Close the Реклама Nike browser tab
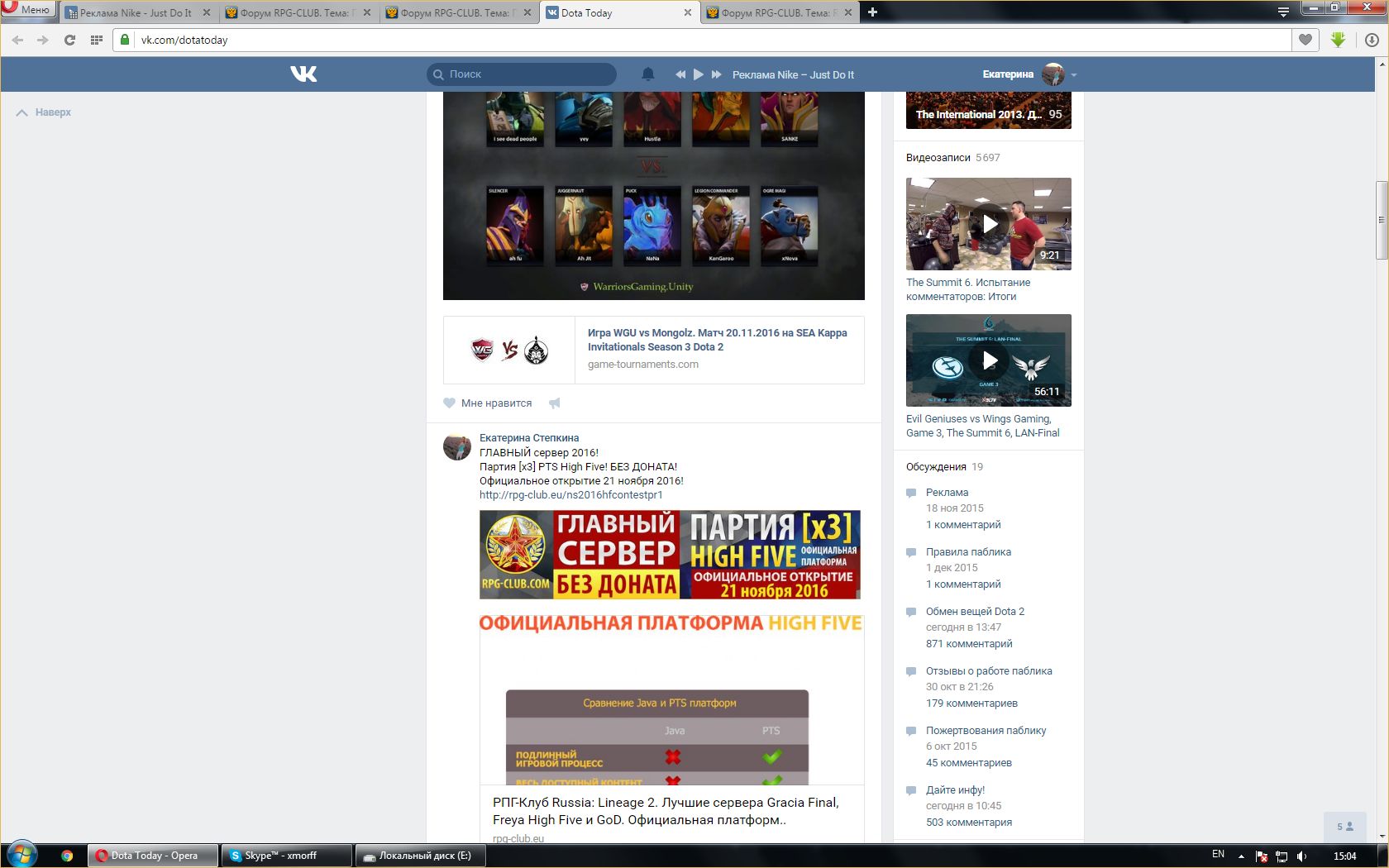This screenshot has height=868, width=1389. point(206,13)
